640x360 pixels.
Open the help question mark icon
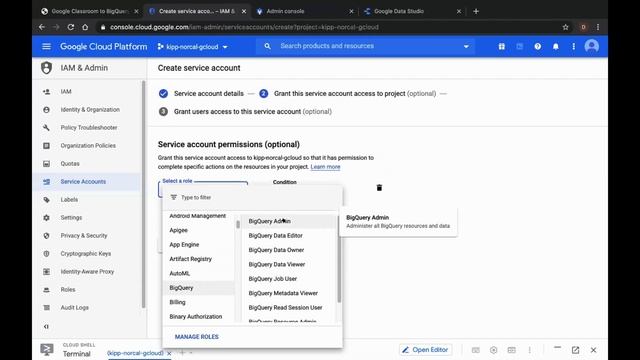point(538,47)
